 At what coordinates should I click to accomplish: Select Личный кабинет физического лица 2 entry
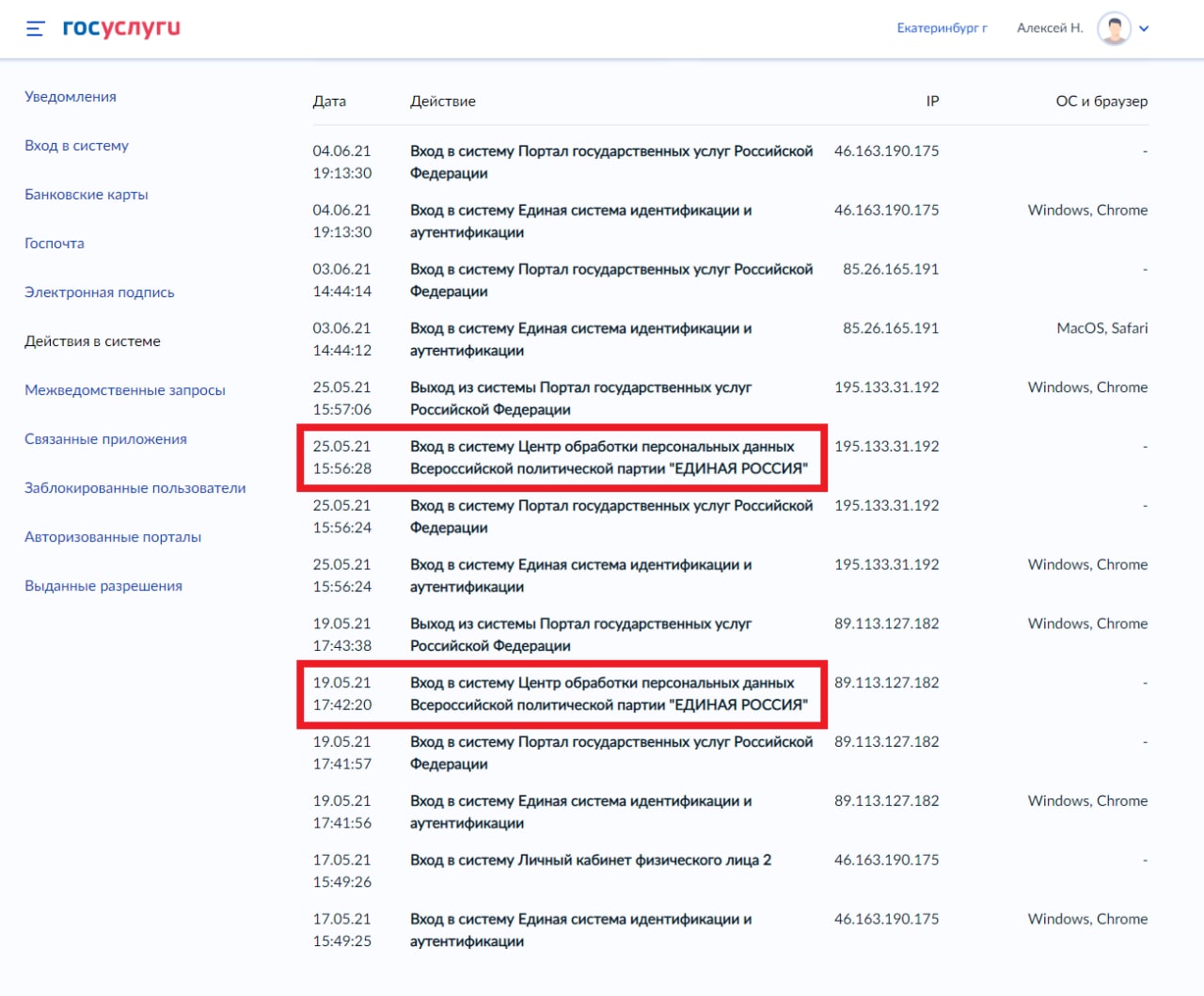pyautogui.click(x=591, y=861)
